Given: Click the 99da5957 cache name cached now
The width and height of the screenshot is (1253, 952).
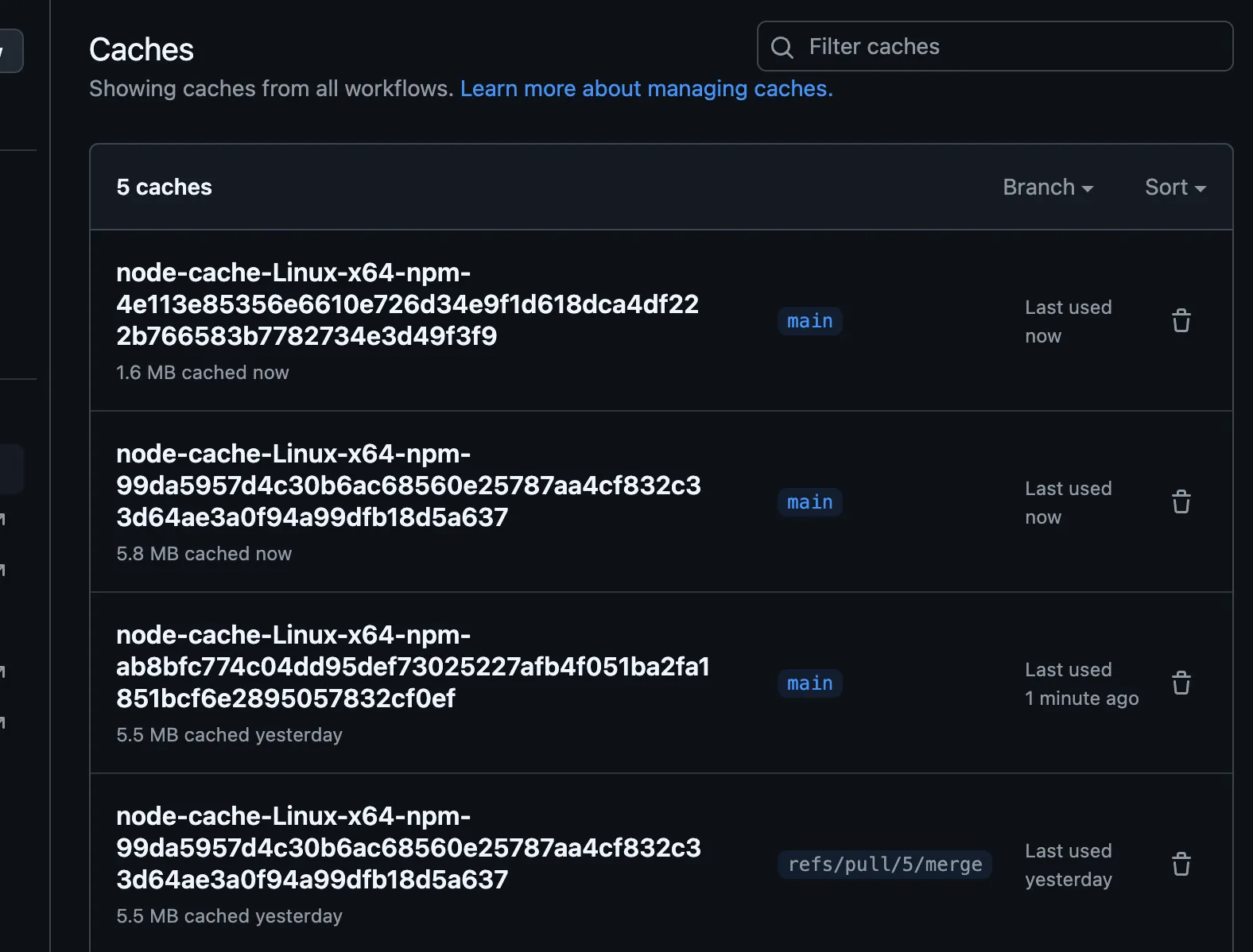Looking at the screenshot, I should point(408,486).
